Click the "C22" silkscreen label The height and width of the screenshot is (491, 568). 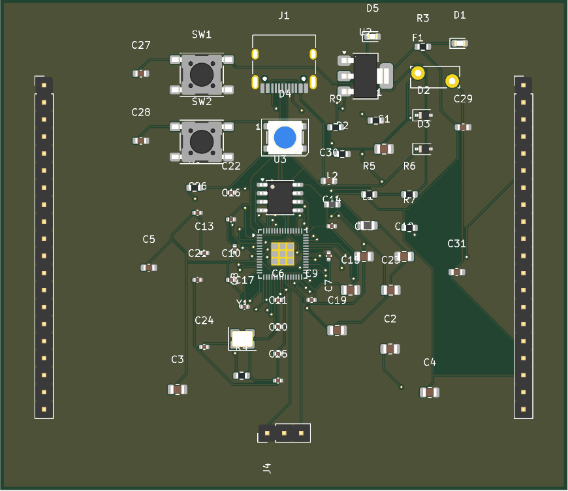231,166
